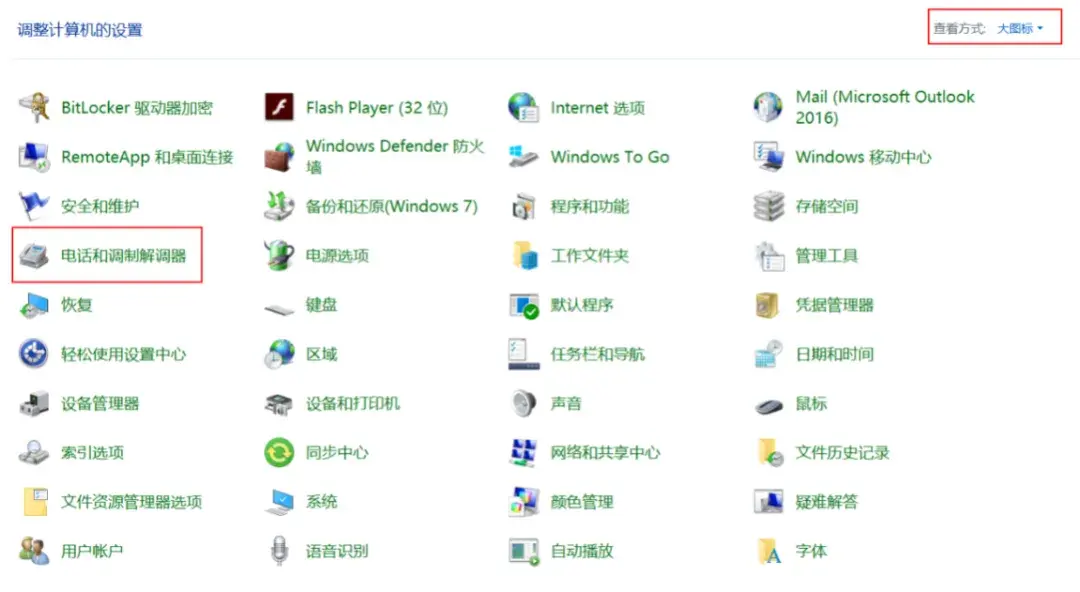Expand the 大图标 view mode dropdown
This screenshot has width=1080, height=592.
1020,28
